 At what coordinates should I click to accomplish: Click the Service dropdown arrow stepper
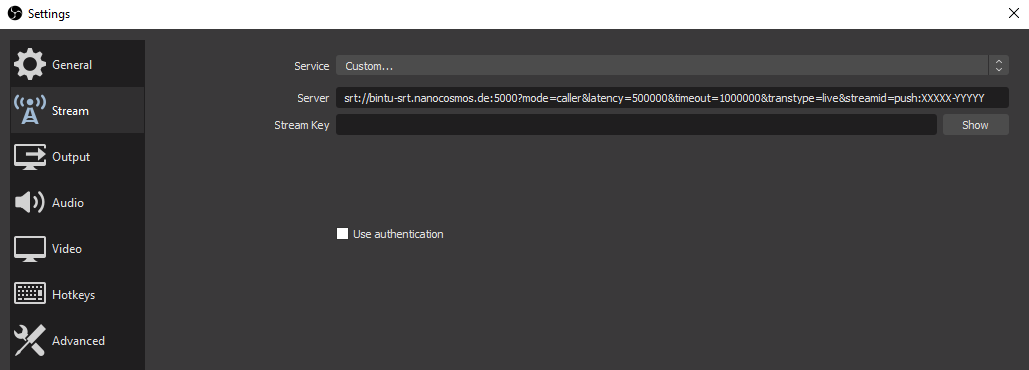998,66
